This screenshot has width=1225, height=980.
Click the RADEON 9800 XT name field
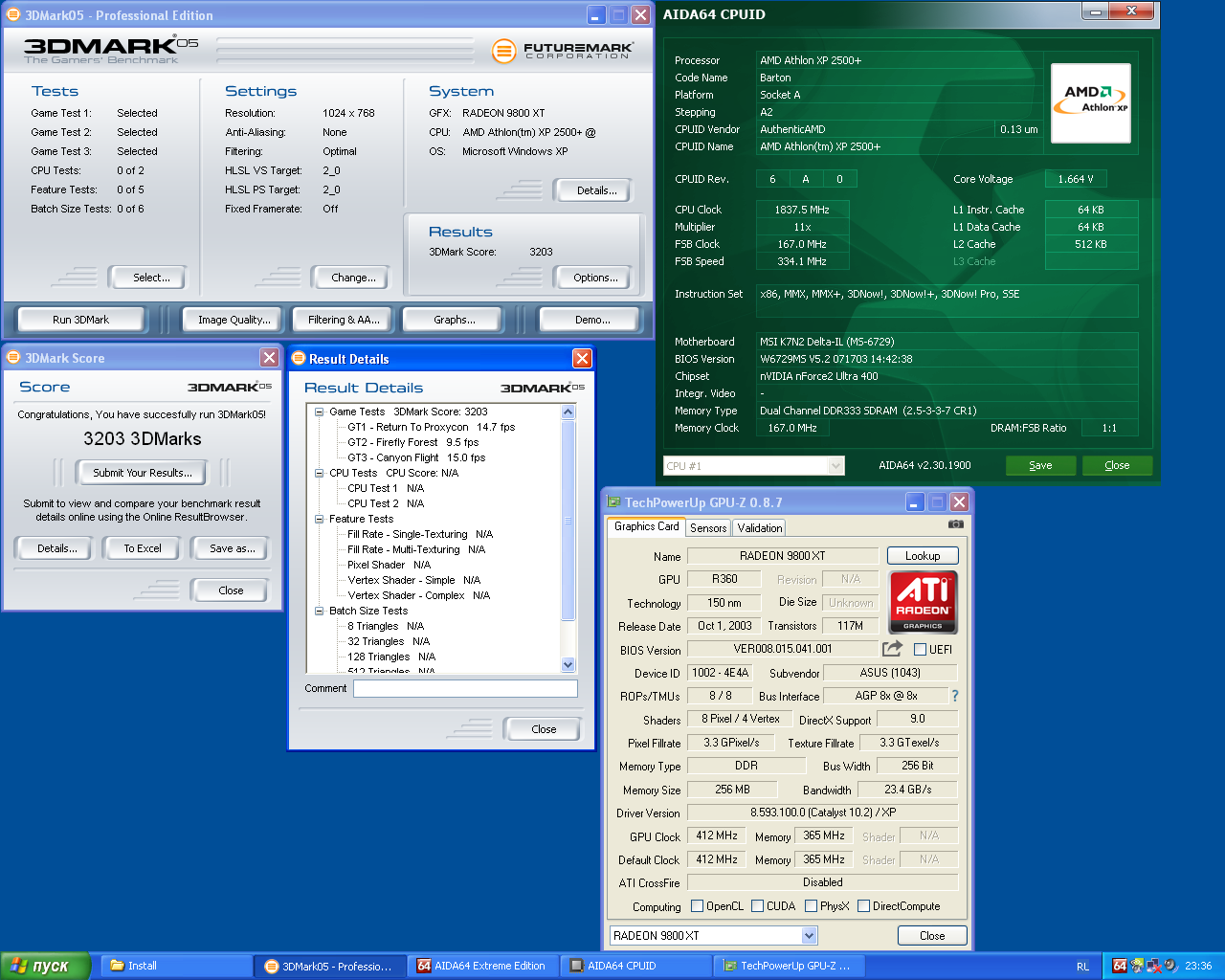[783, 556]
